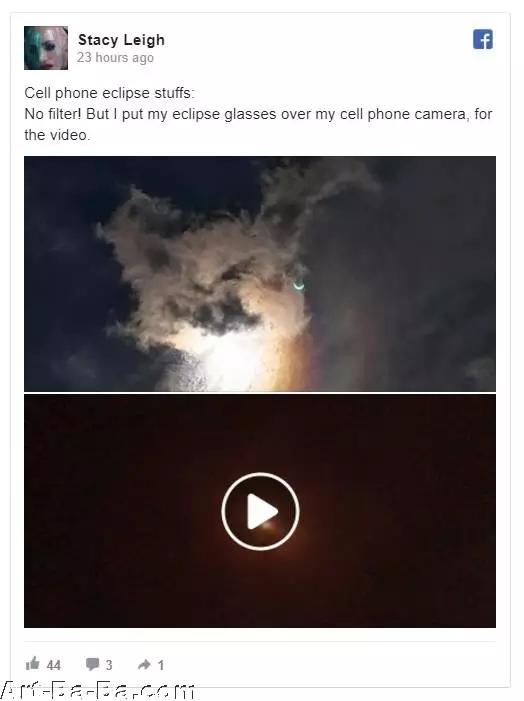Viewport: 524px width, 701px height.
Task: Click the Art-Ba-Ba.com watermark
Action: [x=97, y=690]
